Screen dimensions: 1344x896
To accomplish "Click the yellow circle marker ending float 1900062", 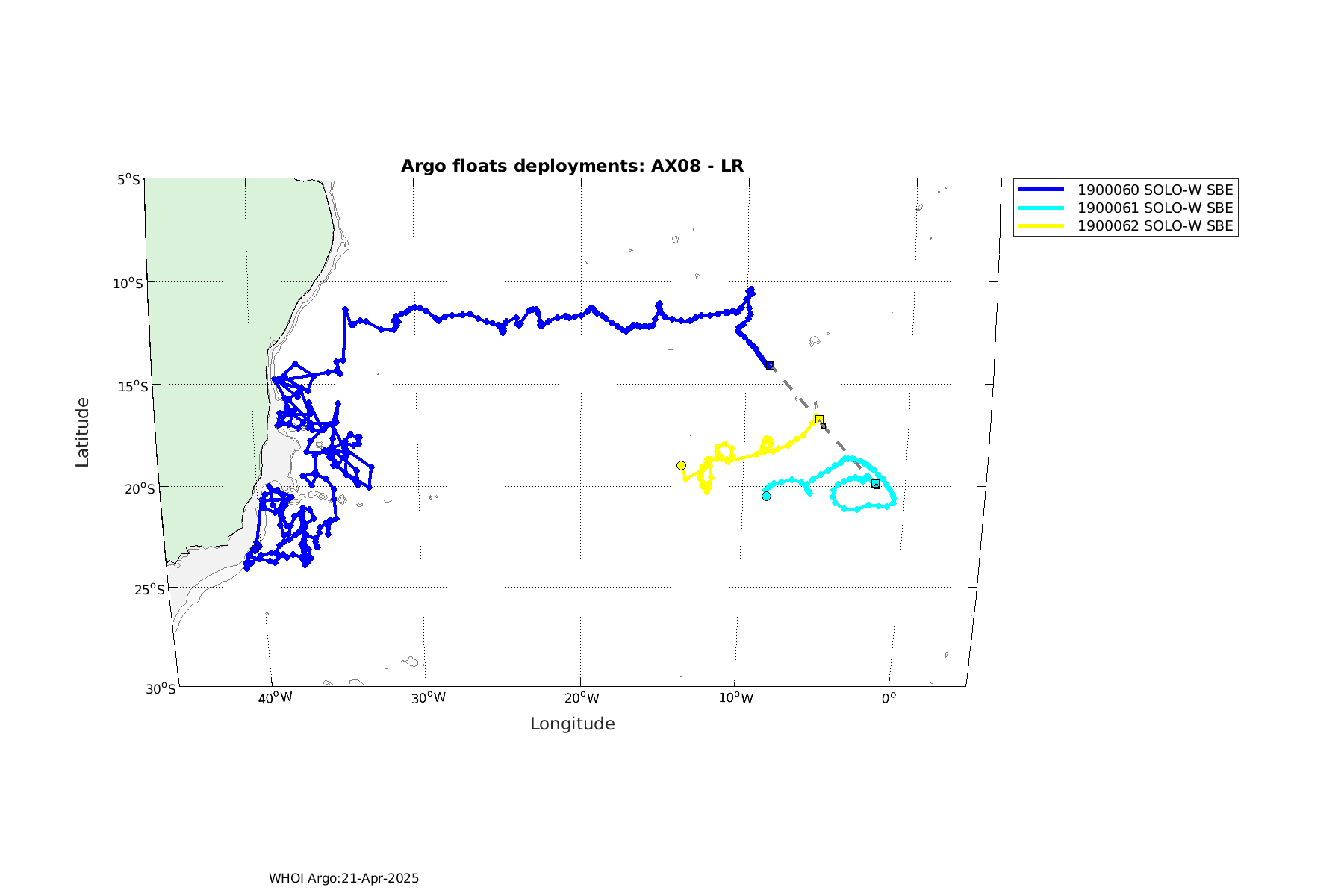I will pos(681,466).
